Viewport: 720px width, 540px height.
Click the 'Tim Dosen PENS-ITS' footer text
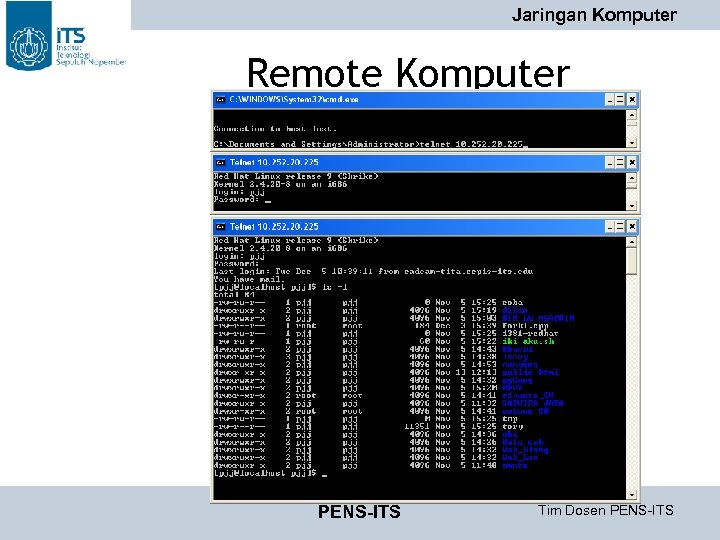[x=606, y=510]
